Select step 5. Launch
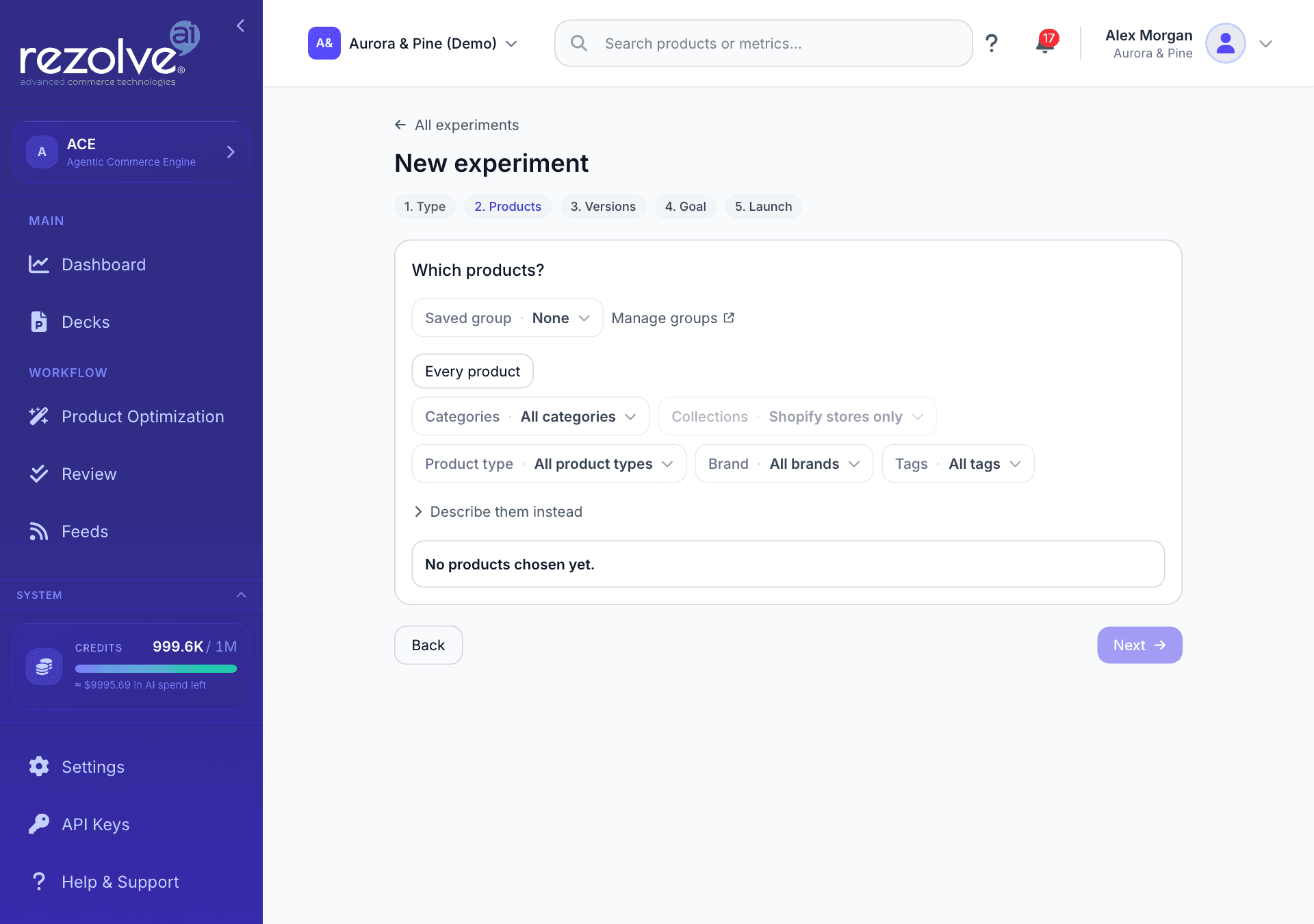1314x924 pixels. [763, 207]
